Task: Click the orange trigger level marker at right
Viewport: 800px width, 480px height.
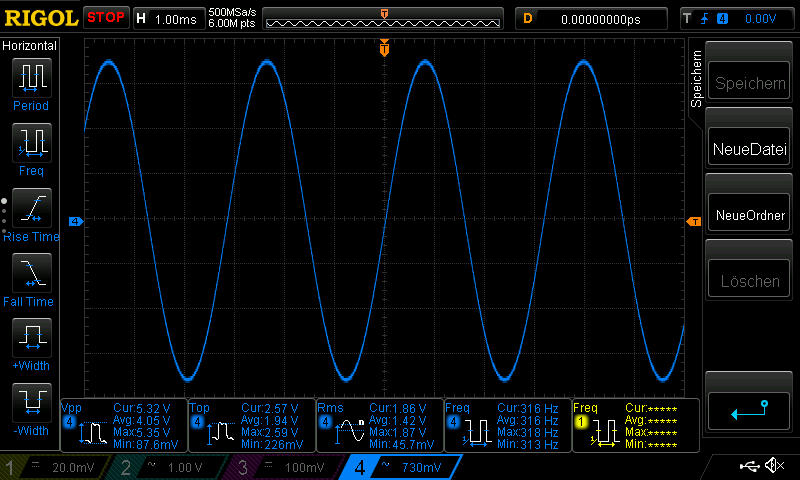Action: 694,221
